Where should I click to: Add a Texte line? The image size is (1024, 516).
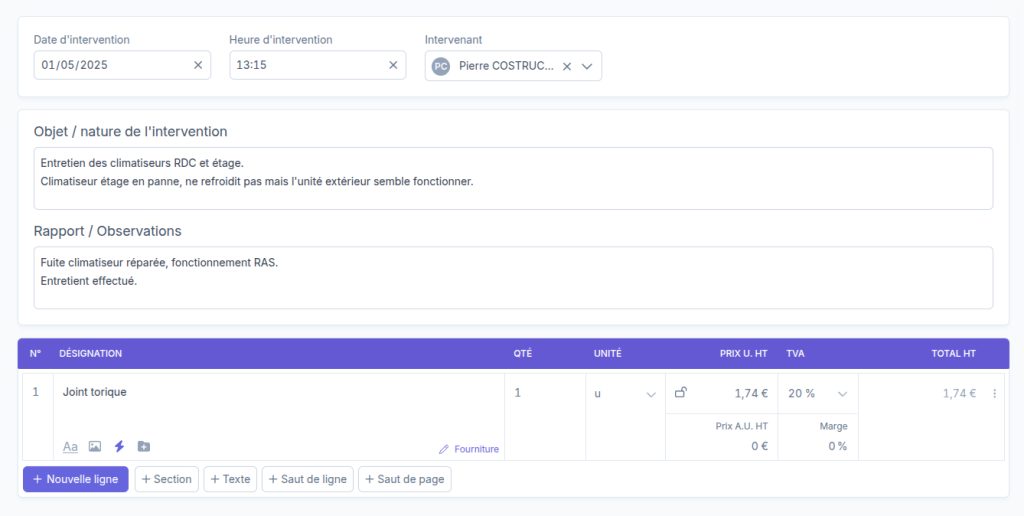click(x=230, y=479)
